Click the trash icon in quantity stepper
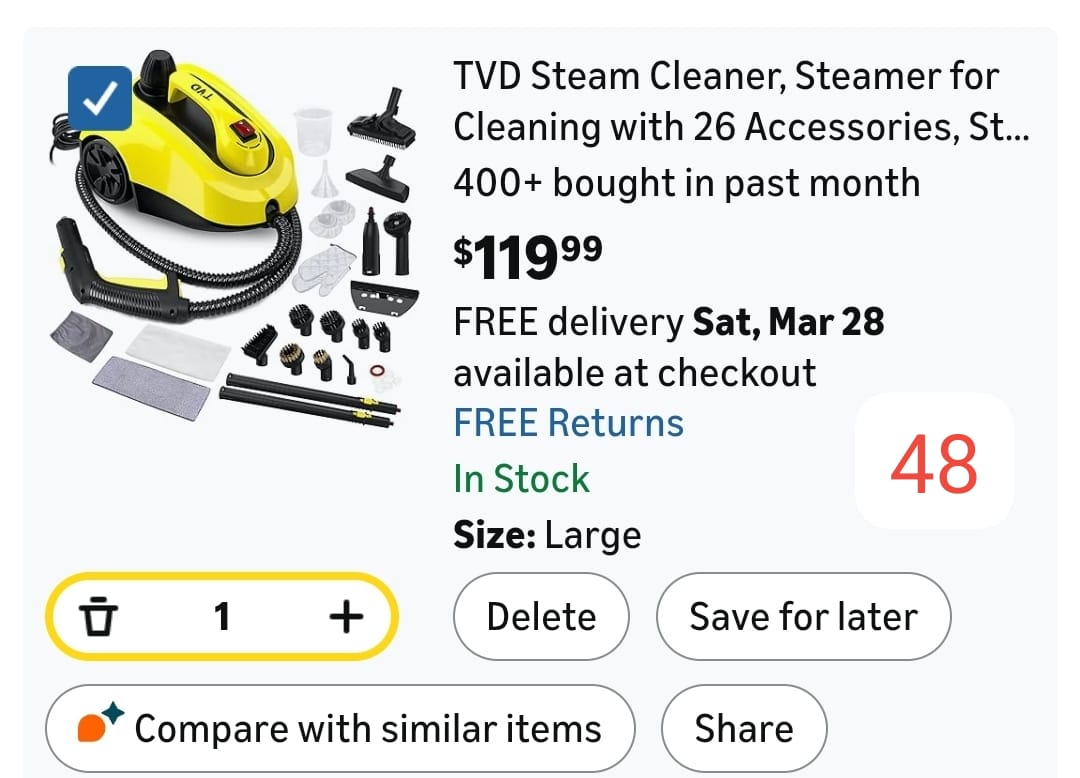This screenshot has height=778, width=1080. [97, 617]
